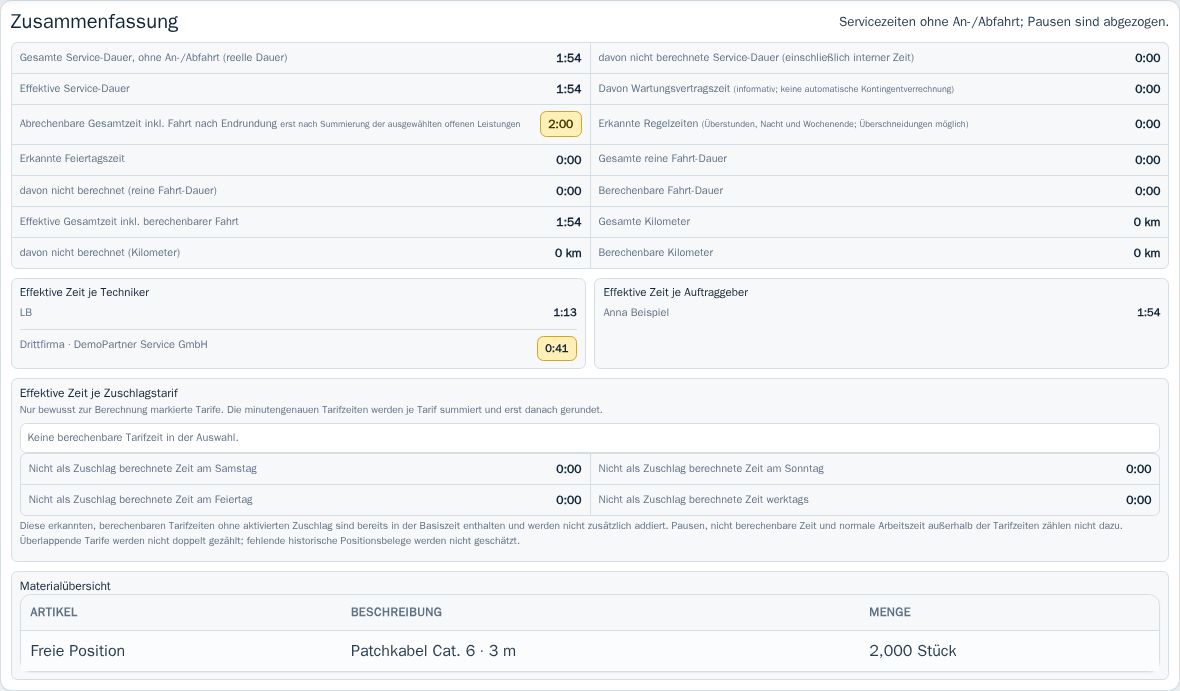This screenshot has width=1180, height=691.
Task: Click the label 'Gesamte Service-Dauer, ohne An-/Abfahrt'
Action: point(120,57)
